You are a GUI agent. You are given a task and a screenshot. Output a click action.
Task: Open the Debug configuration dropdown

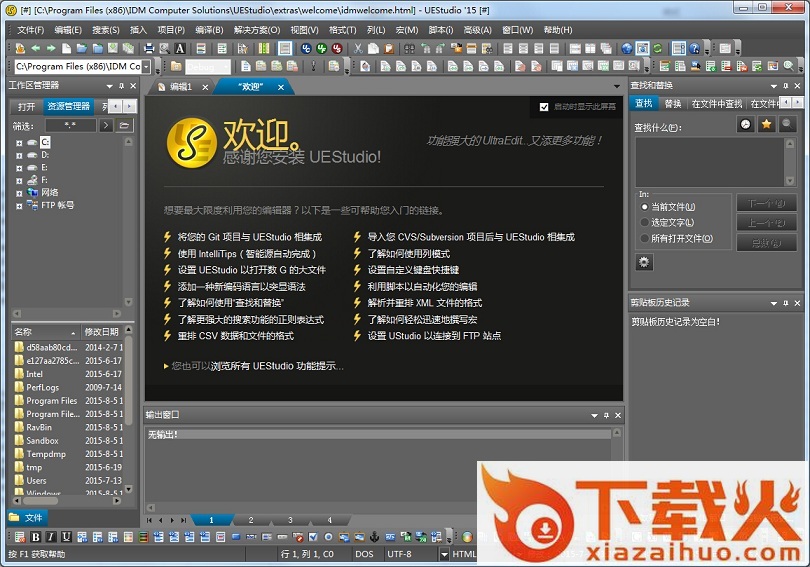[x=226, y=67]
